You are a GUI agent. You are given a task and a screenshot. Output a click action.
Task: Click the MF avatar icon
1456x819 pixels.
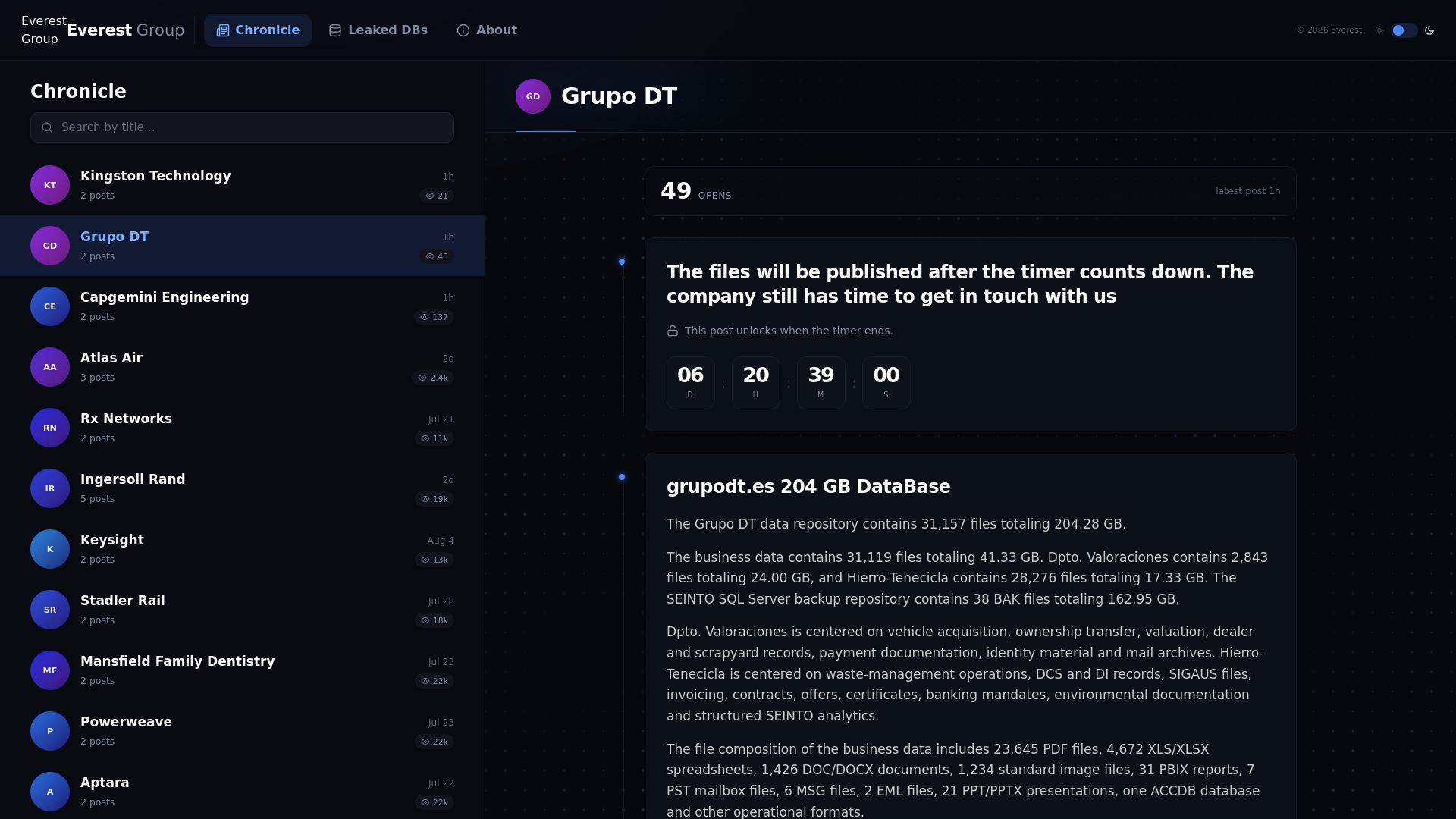(x=50, y=670)
